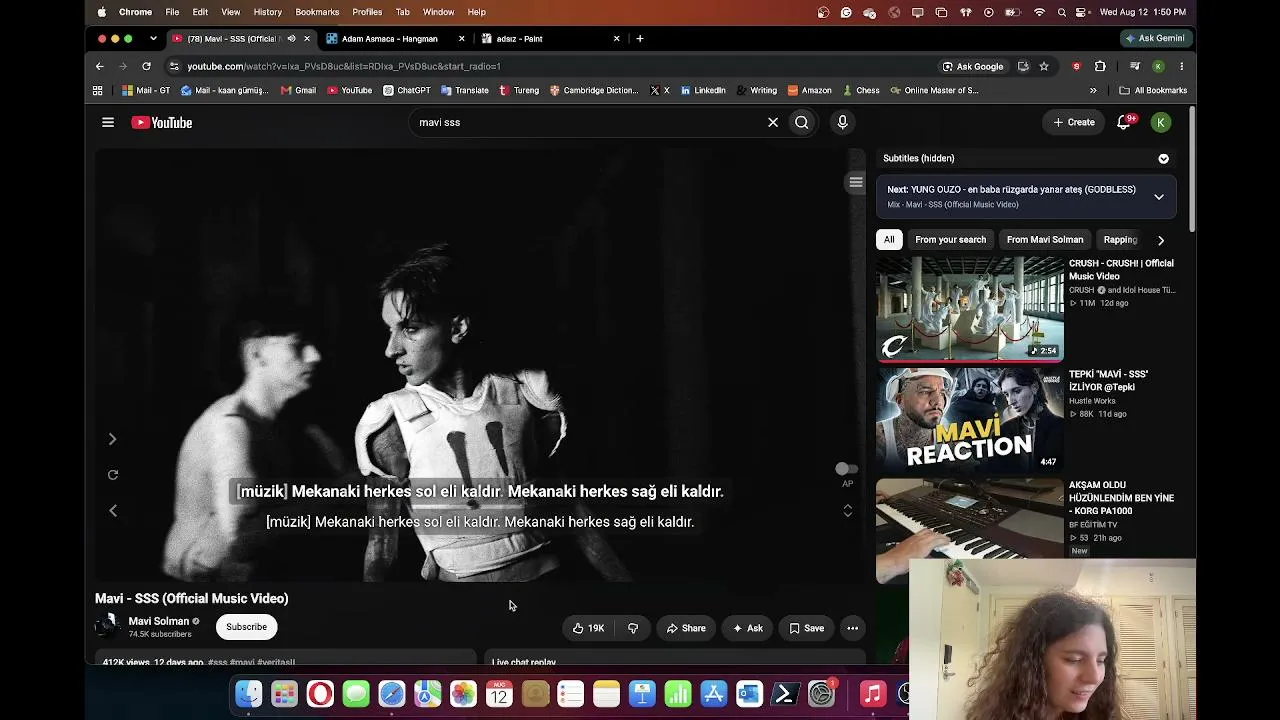Open the ChatGPT bookmark

coord(406,90)
